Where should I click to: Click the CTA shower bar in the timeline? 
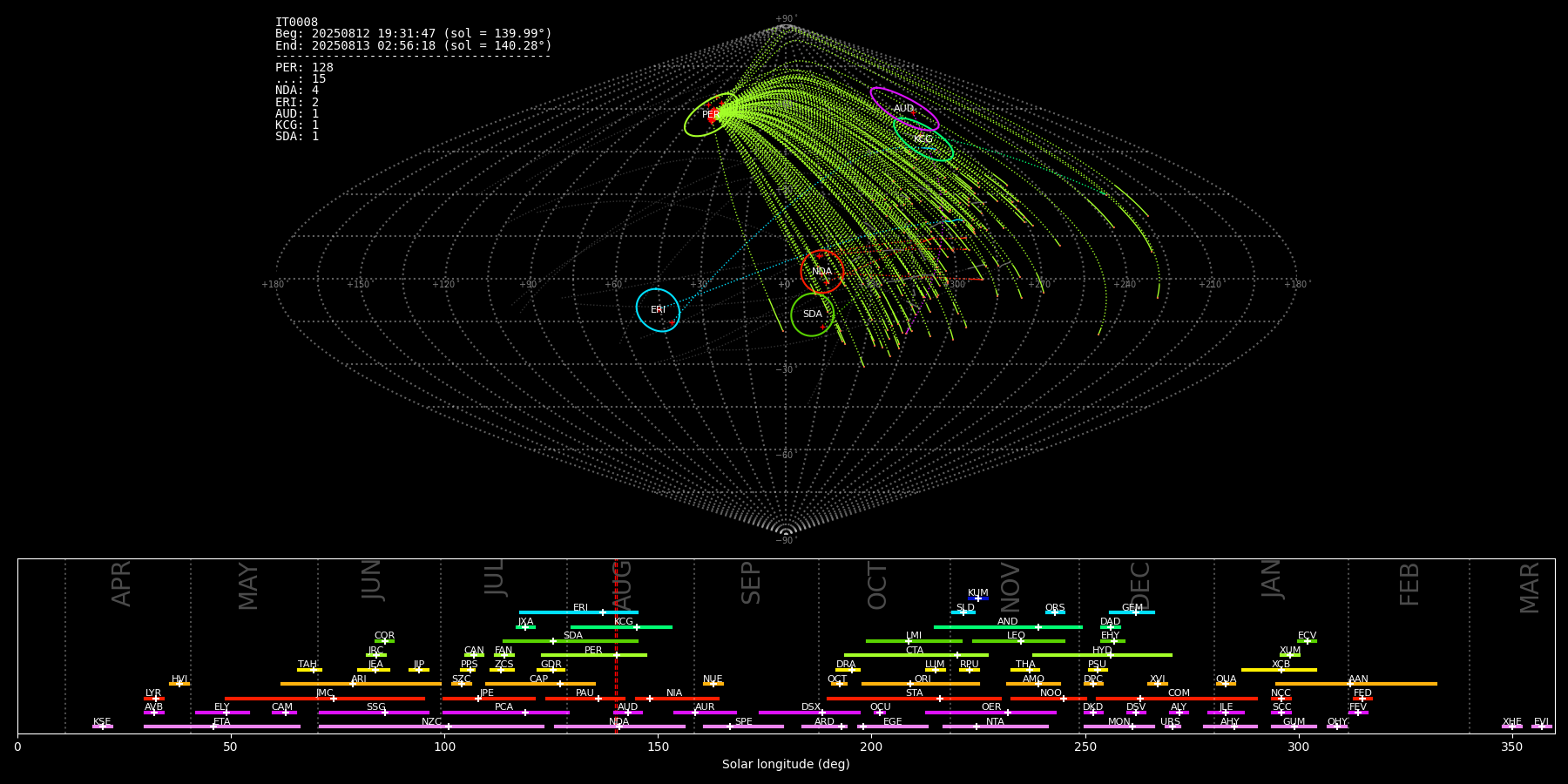(916, 655)
